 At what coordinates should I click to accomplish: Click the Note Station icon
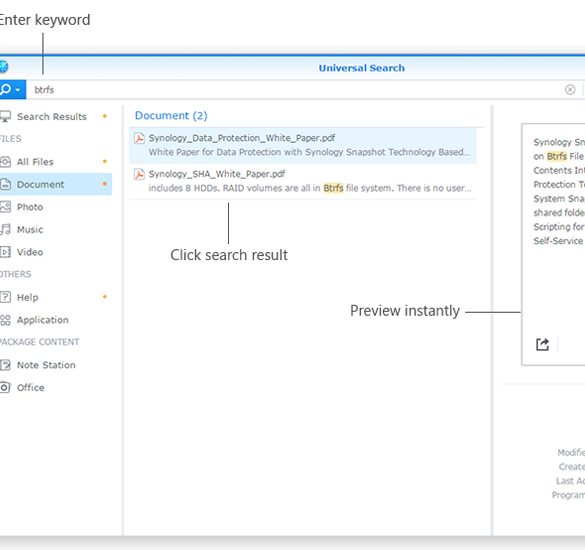tap(5, 365)
